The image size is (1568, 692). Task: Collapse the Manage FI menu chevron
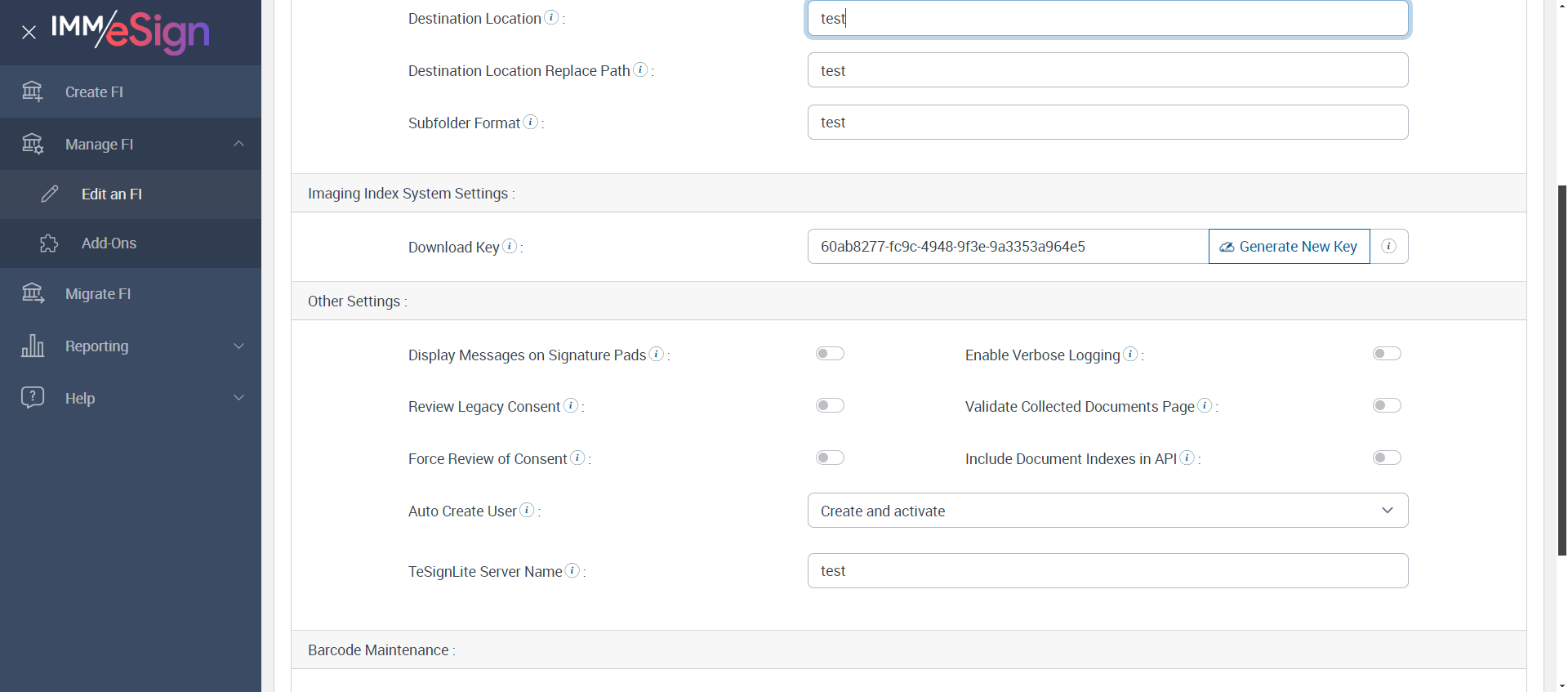tap(238, 144)
